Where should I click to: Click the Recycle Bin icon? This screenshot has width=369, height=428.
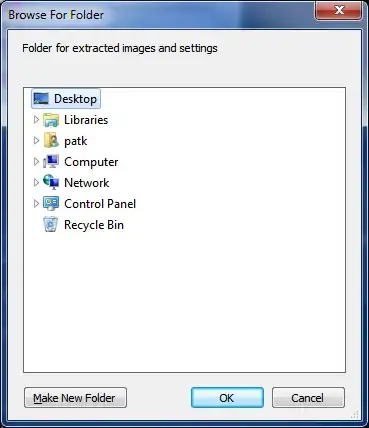coord(51,224)
